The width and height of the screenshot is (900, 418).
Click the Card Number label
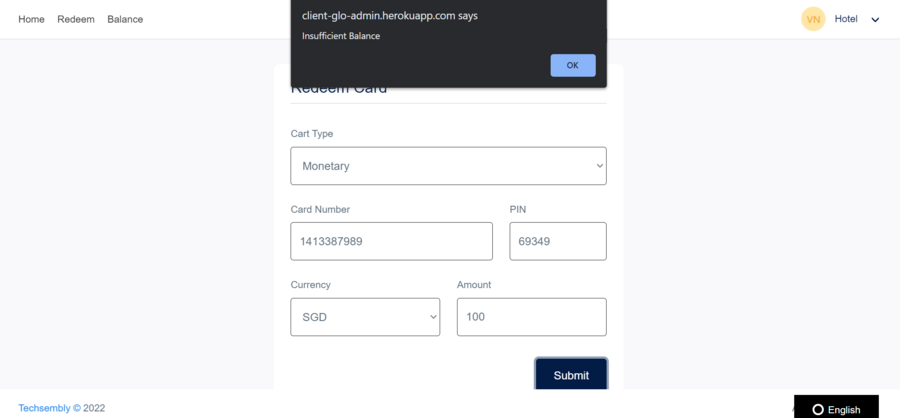320,210
